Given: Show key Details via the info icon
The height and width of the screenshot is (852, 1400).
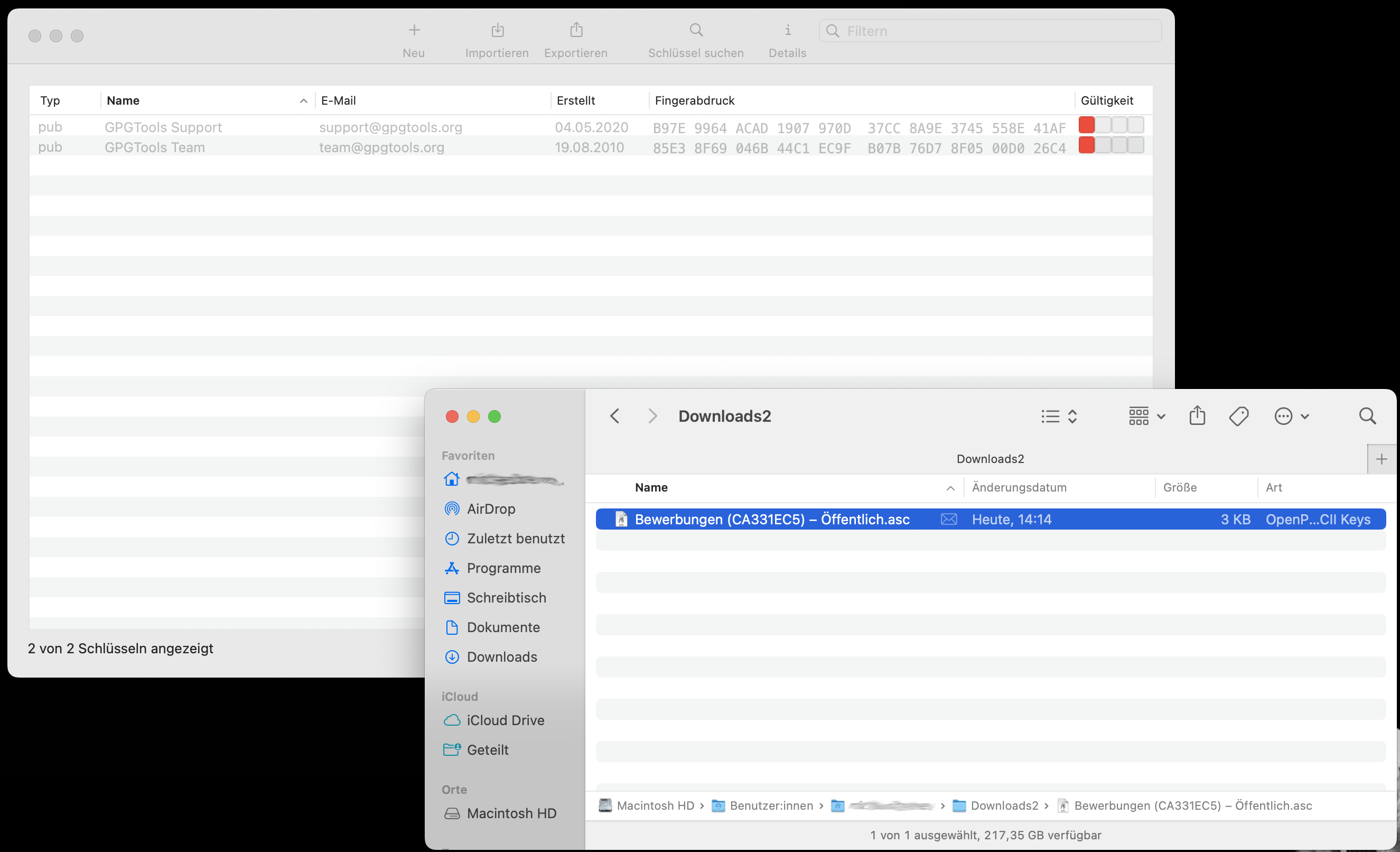Looking at the screenshot, I should click(788, 30).
